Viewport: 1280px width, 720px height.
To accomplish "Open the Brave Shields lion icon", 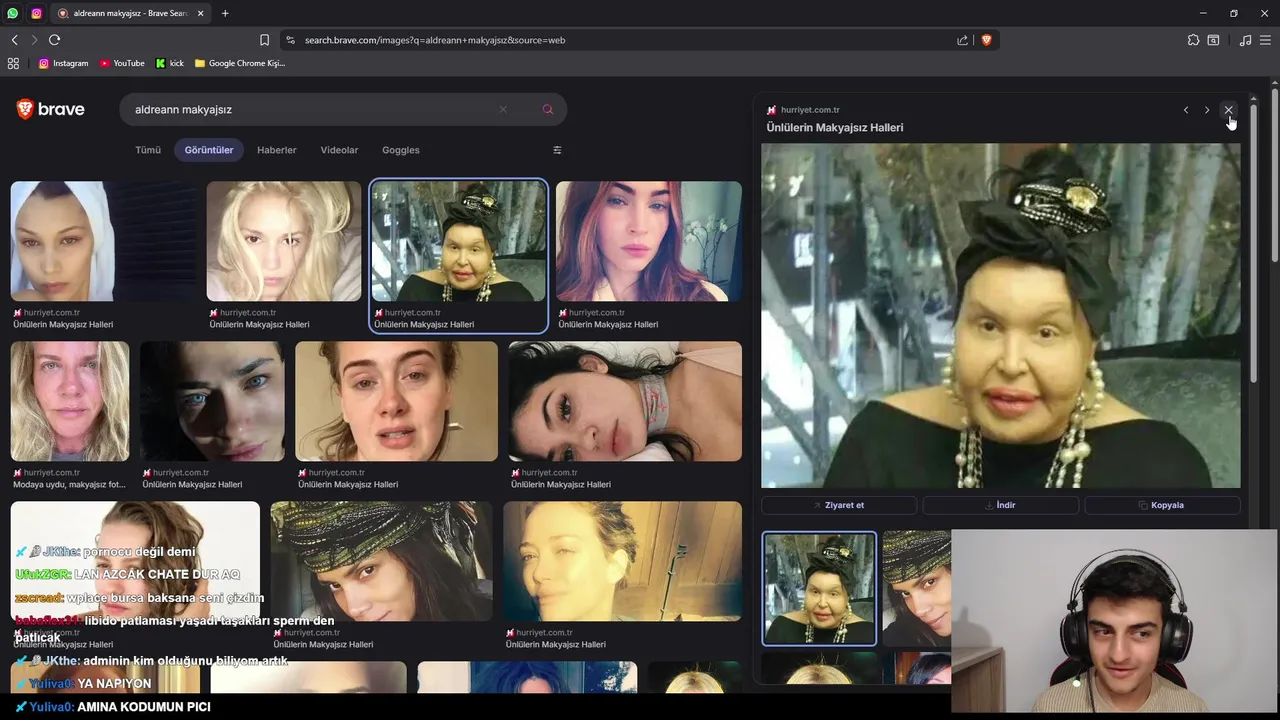I will (986, 40).
